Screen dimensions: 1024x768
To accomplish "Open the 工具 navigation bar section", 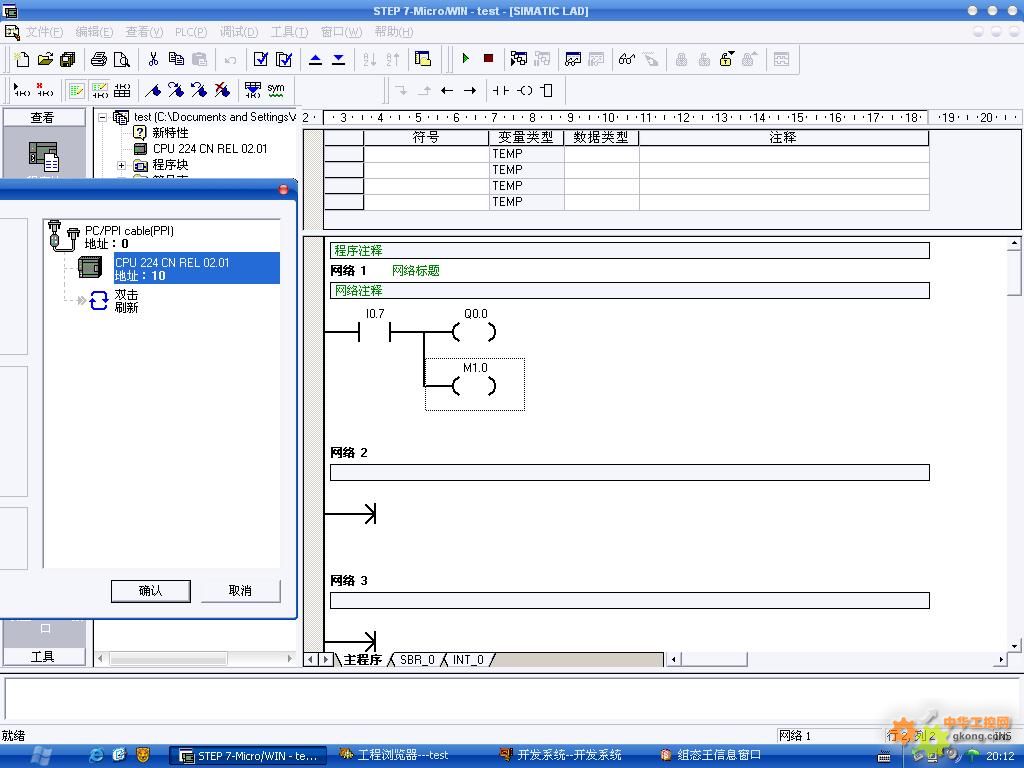I will (43, 656).
